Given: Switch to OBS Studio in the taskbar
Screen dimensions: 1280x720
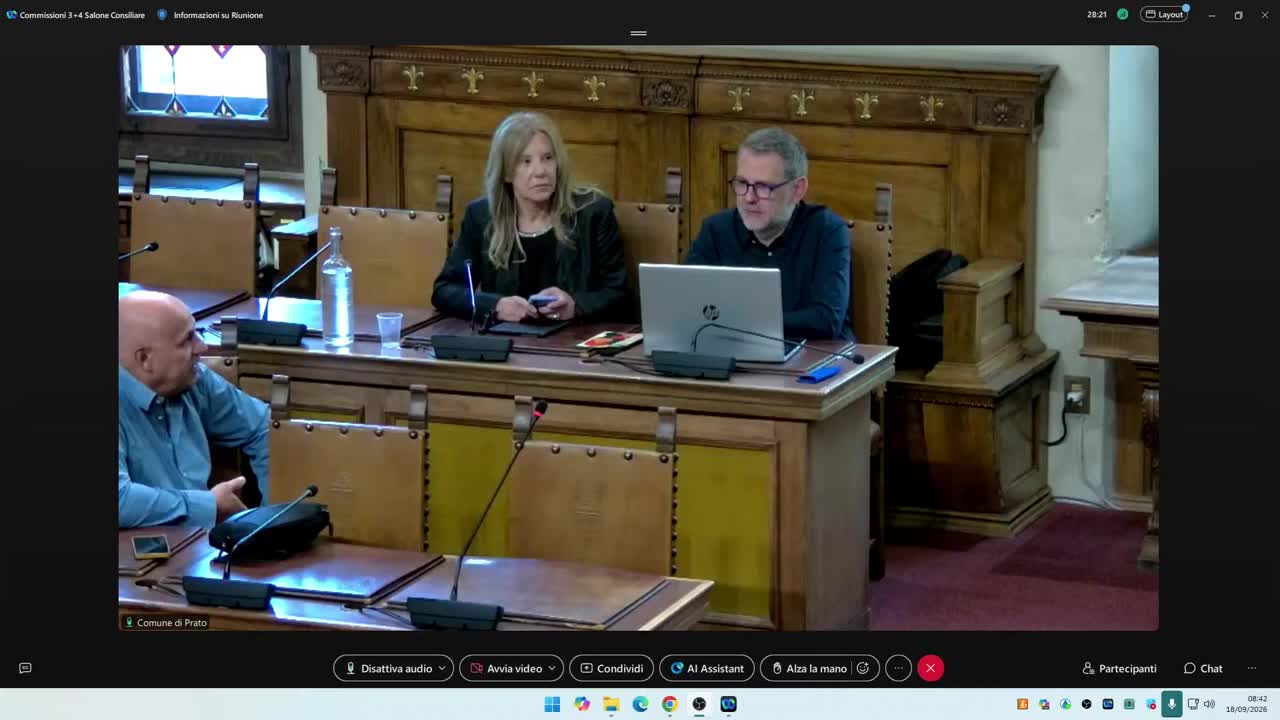Looking at the screenshot, I should 699,704.
